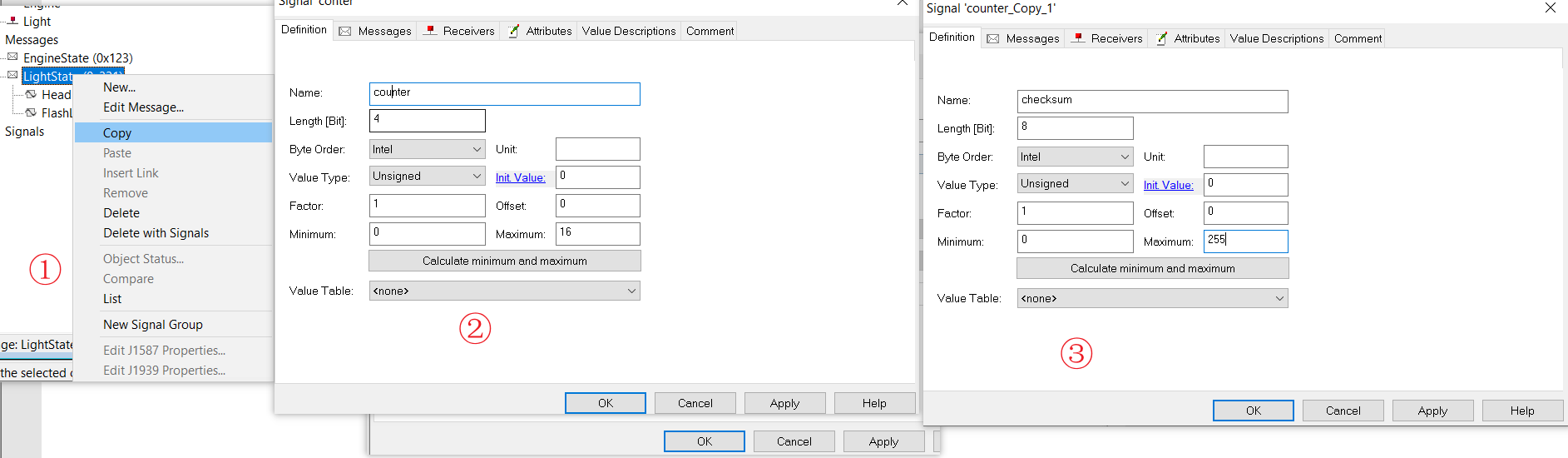
Task: Open Byte Order dropdown in counter_Copy_1 dialog
Action: point(1076,157)
